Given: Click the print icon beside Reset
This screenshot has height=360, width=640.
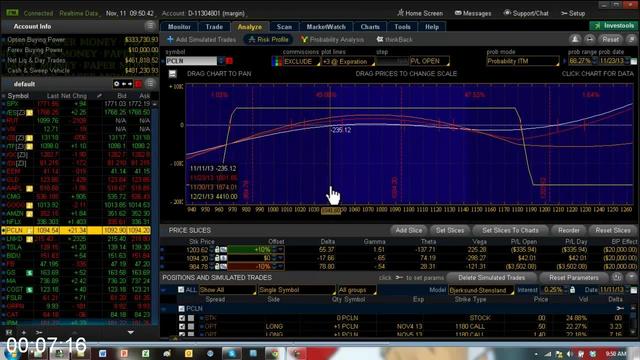Looking at the screenshot, I should pos(589,40).
